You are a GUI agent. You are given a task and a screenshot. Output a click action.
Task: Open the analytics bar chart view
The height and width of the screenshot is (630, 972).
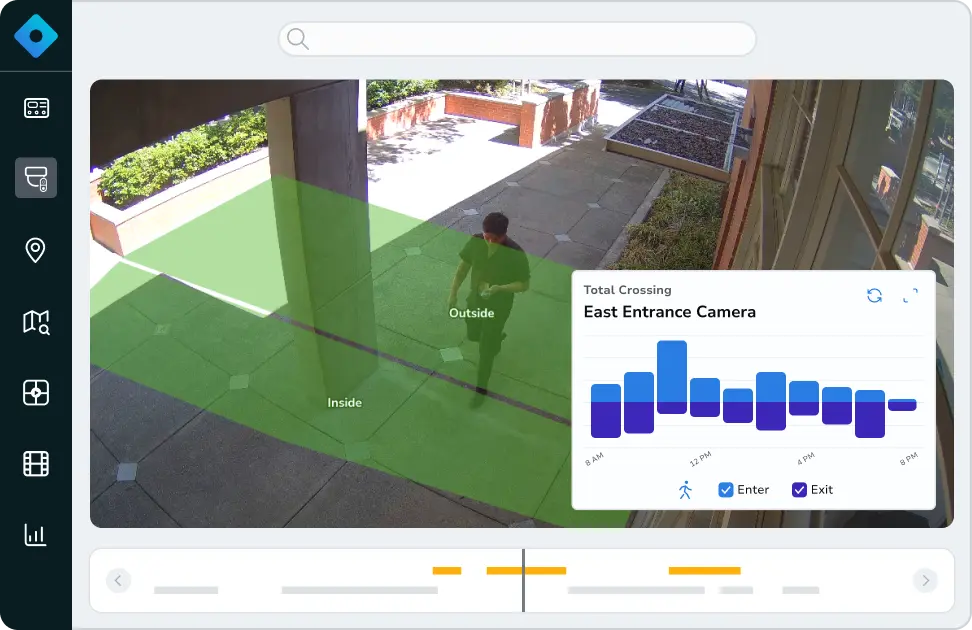(x=35, y=534)
